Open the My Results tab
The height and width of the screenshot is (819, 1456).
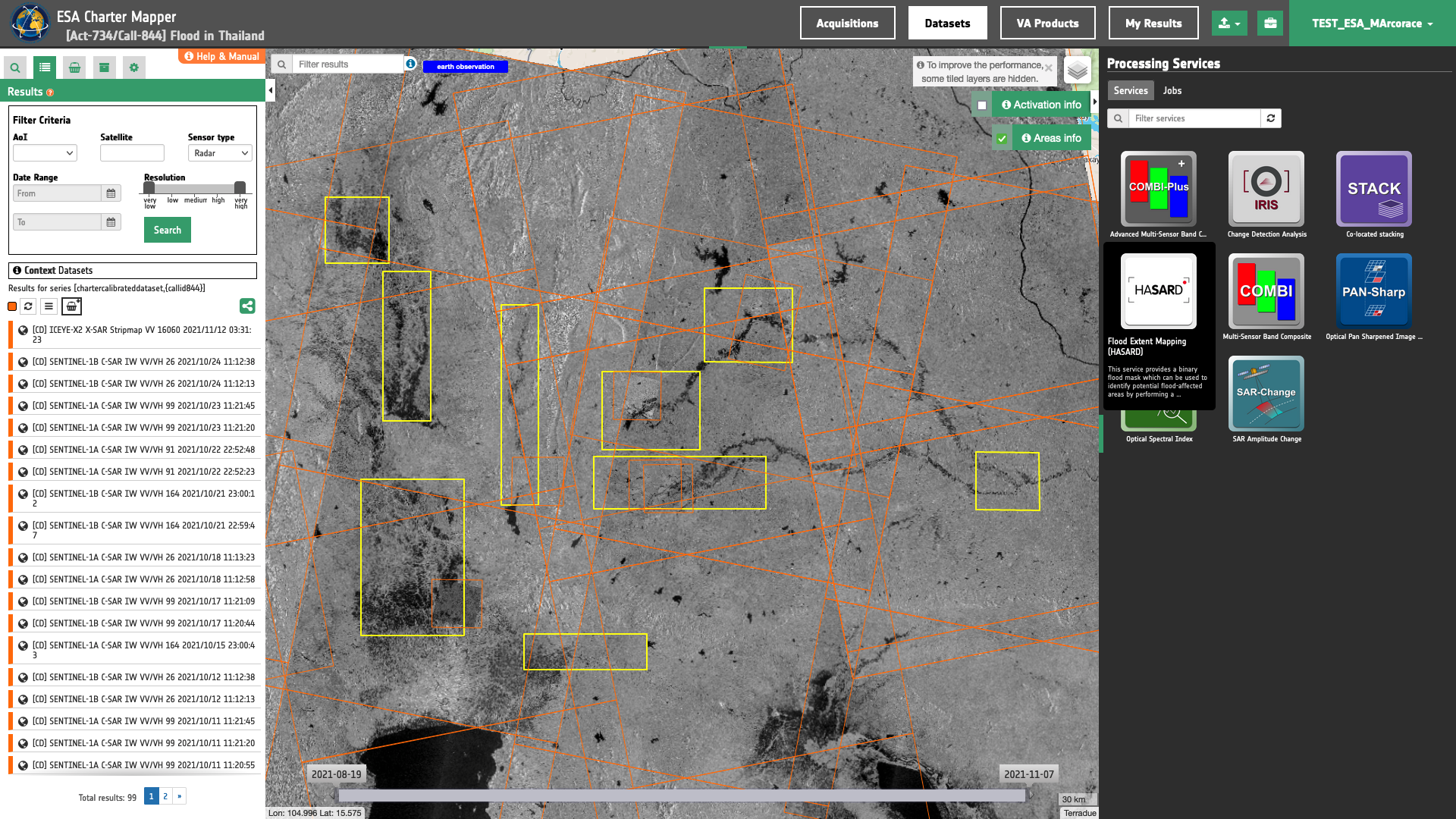point(1153,24)
